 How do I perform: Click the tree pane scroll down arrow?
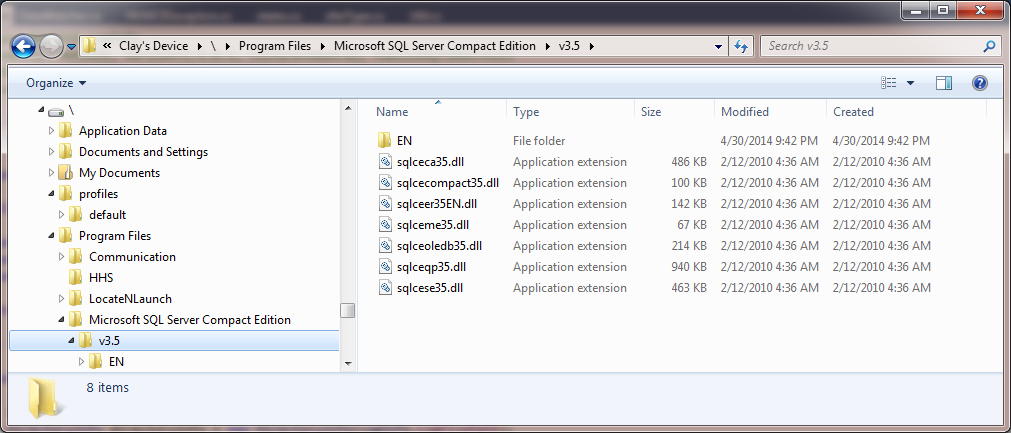pyautogui.click(x=348, y=363)
